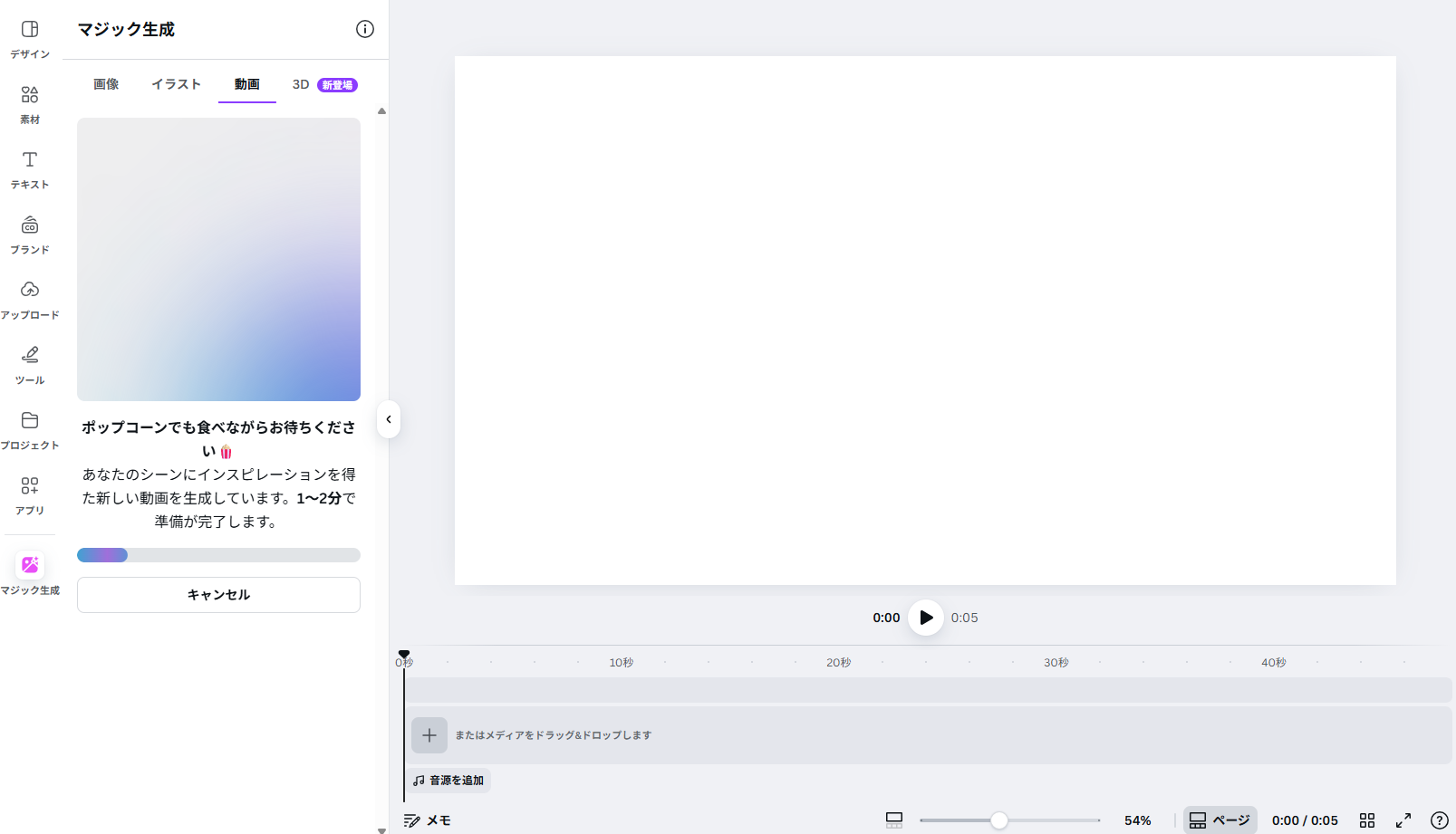The image size is (1456, 834).
Task: Switch to the 画像 tab
Action: pyautogui.click(x=106, y=84)
